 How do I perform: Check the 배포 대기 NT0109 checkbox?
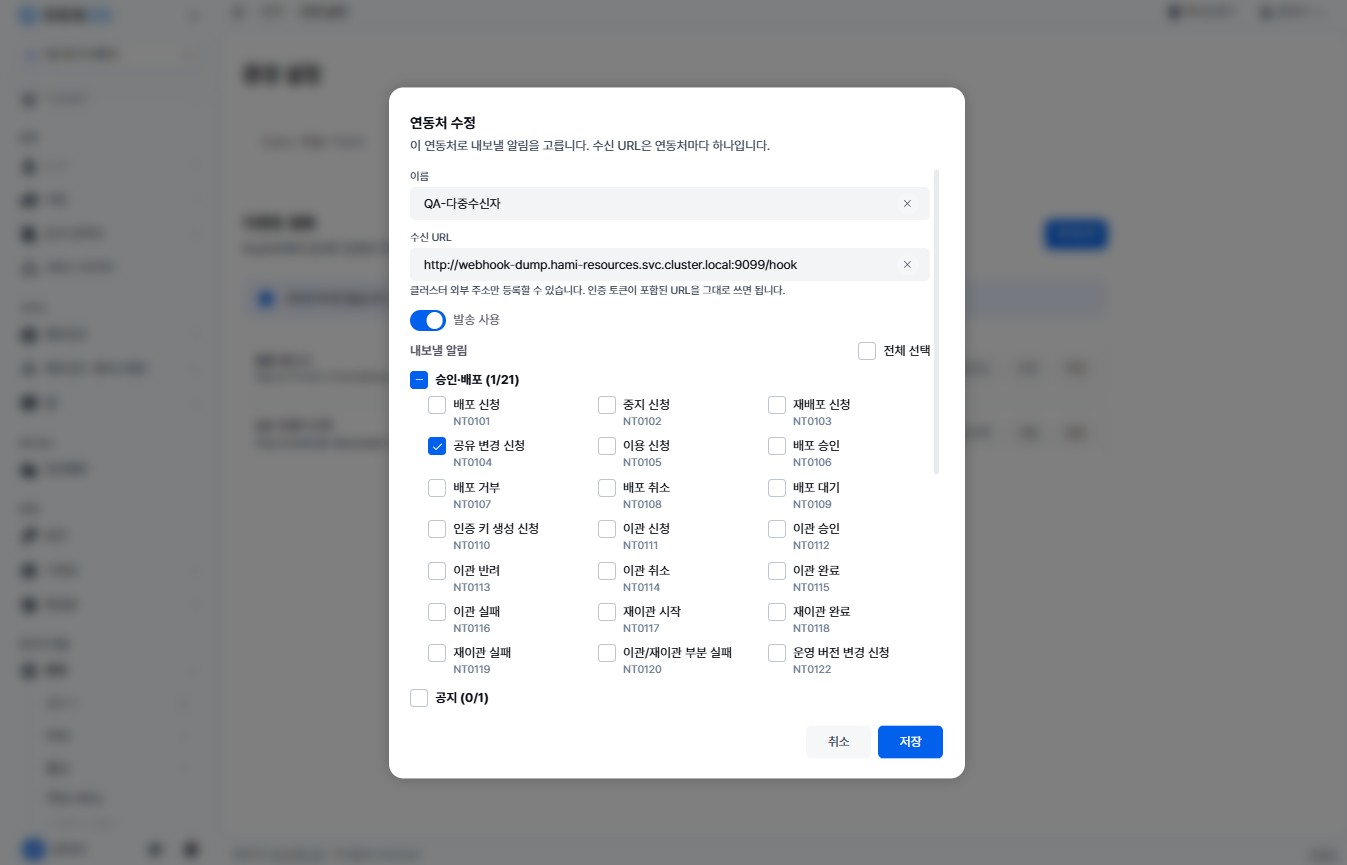[777, 488]
